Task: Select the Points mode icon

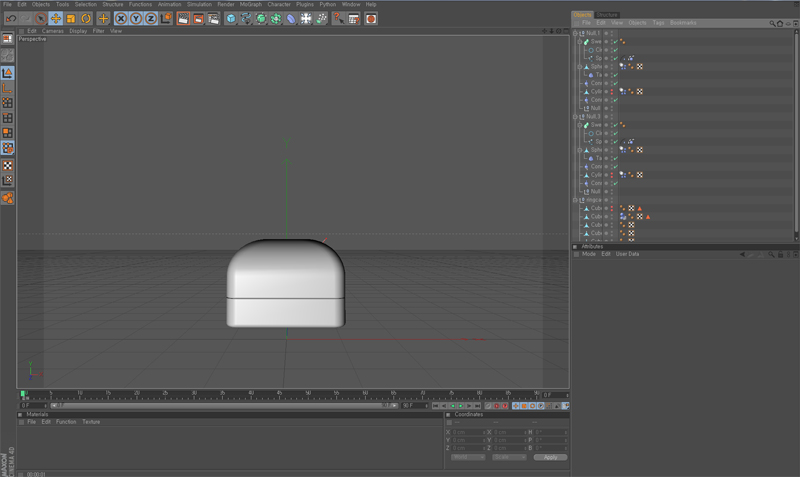Action: [x=7, y=103]
